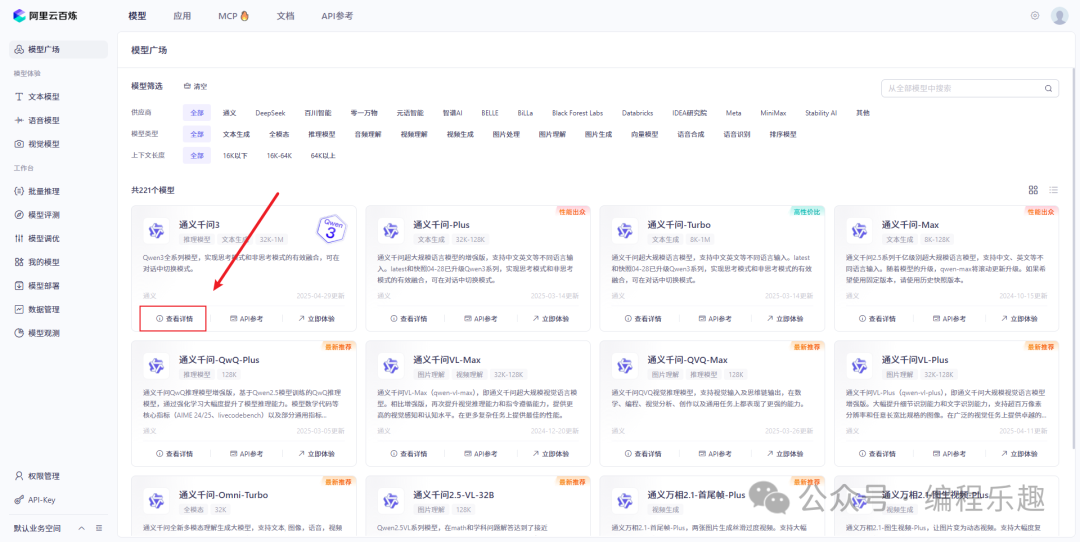
Task: Click the 通义千问-Max model logo icon
Action: [x=859, y=231]
